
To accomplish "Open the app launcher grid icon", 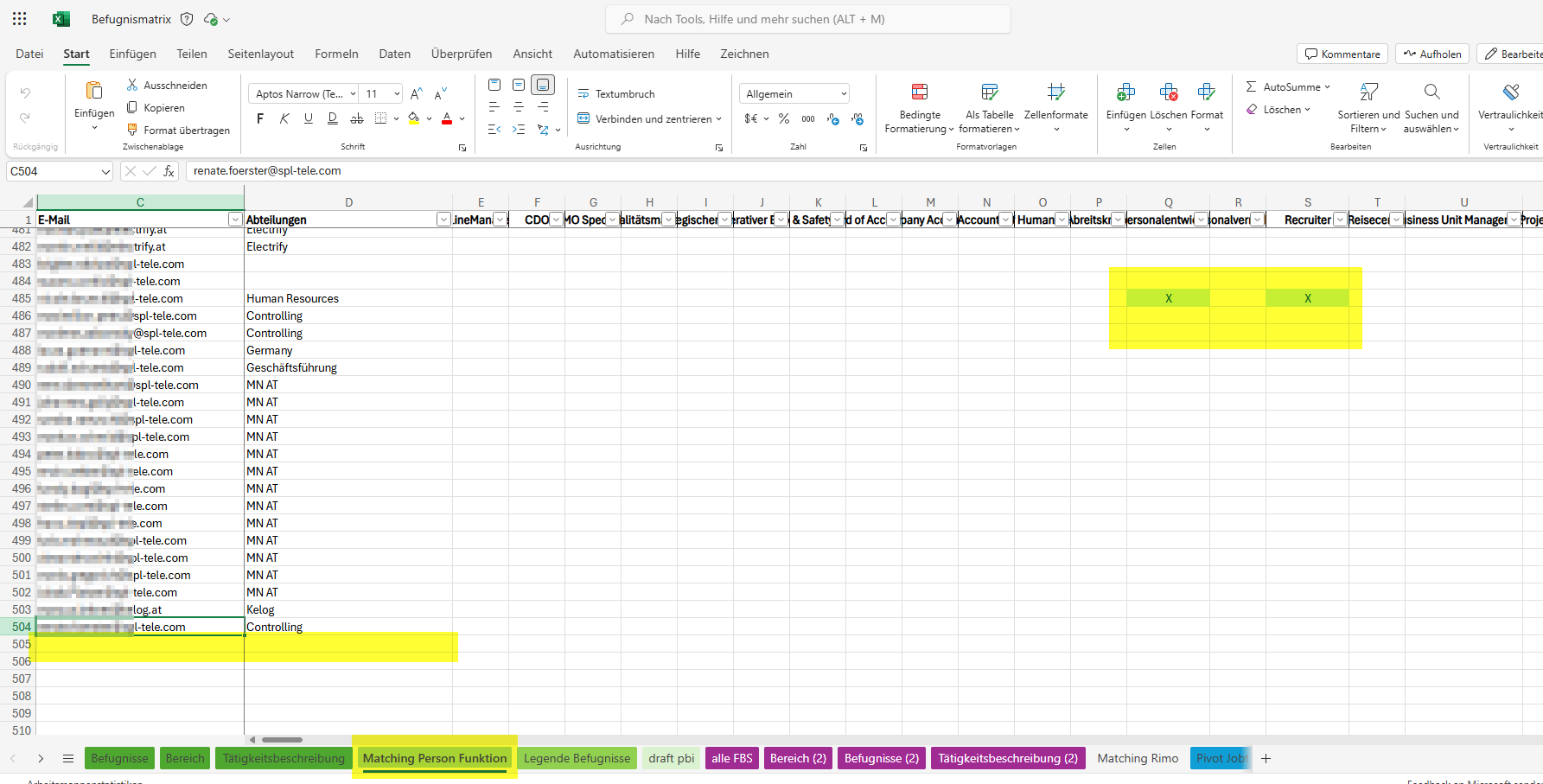I will click(20, 19).
